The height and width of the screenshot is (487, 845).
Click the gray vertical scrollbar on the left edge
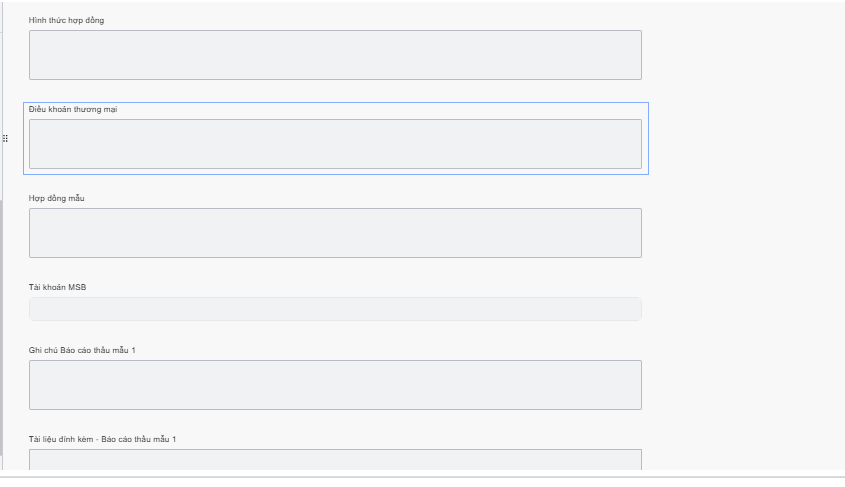(x=2, y=330)
